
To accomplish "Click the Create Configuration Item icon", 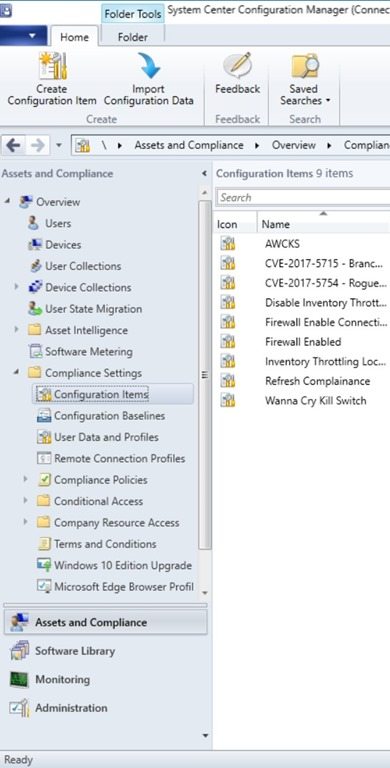I will click(52, 66).
